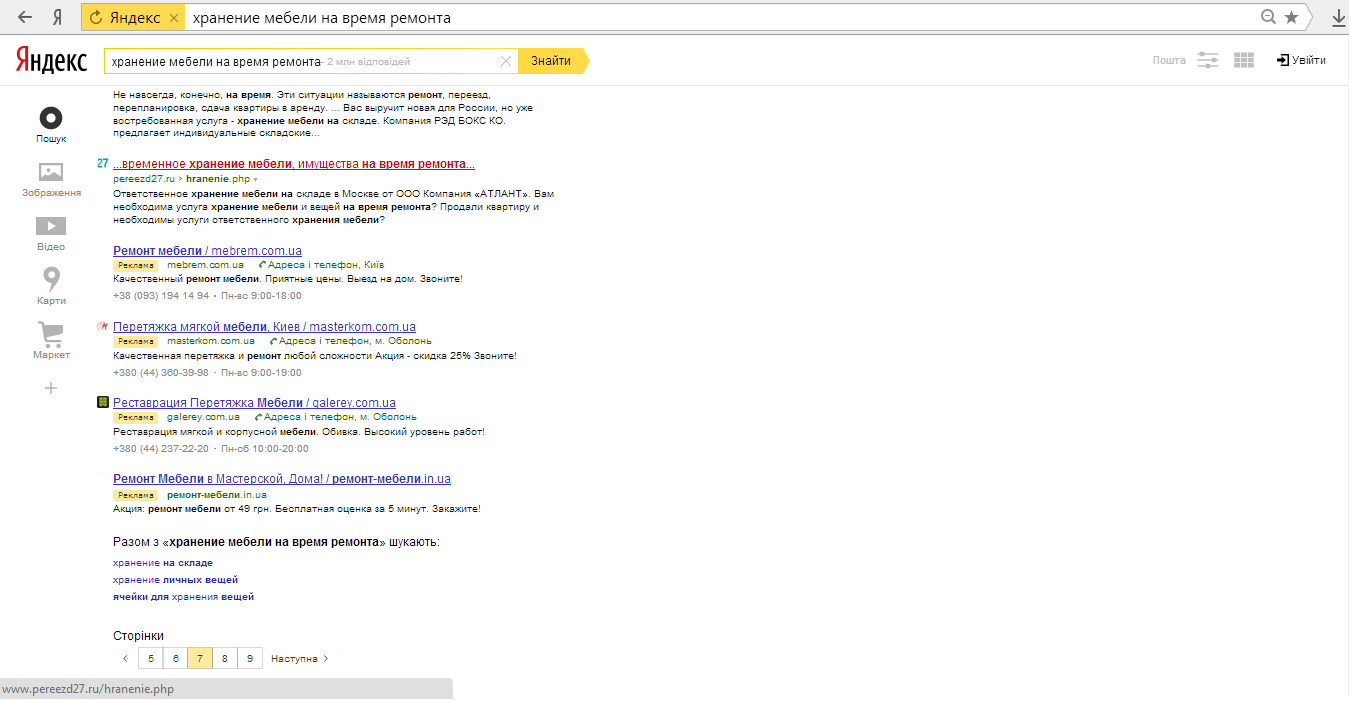The image size is (1349, 701).
Task: Click the phone +380 (44) 360-39-98
Action: (161, 372)
